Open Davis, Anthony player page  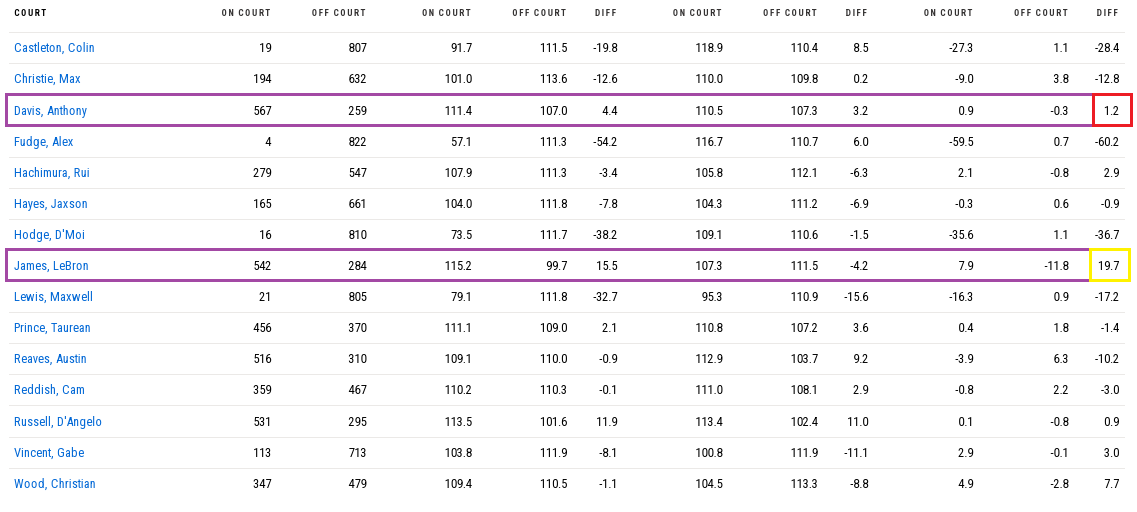50,111
